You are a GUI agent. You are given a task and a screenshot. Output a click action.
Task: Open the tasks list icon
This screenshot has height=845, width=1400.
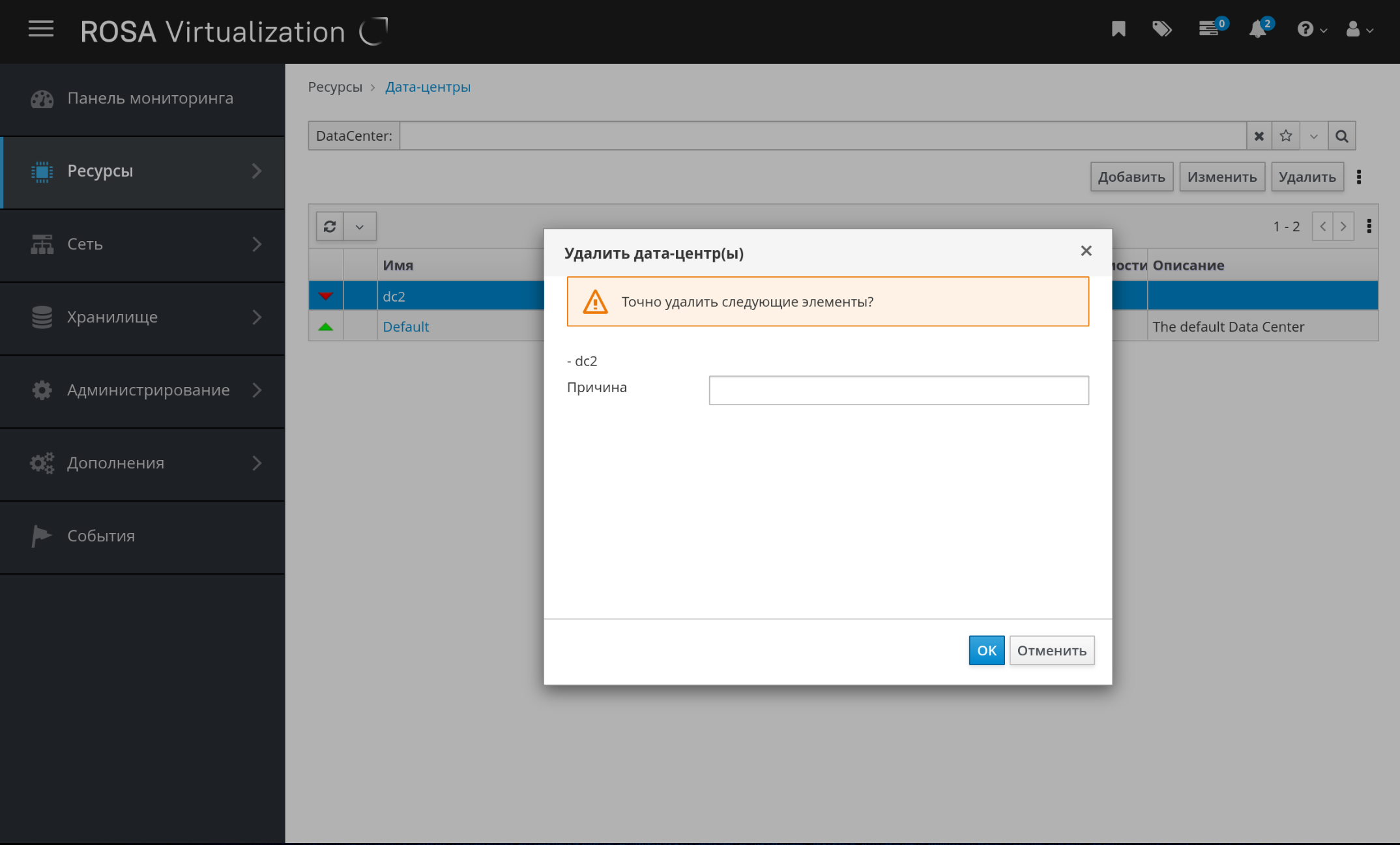[x=1209, y=29]
